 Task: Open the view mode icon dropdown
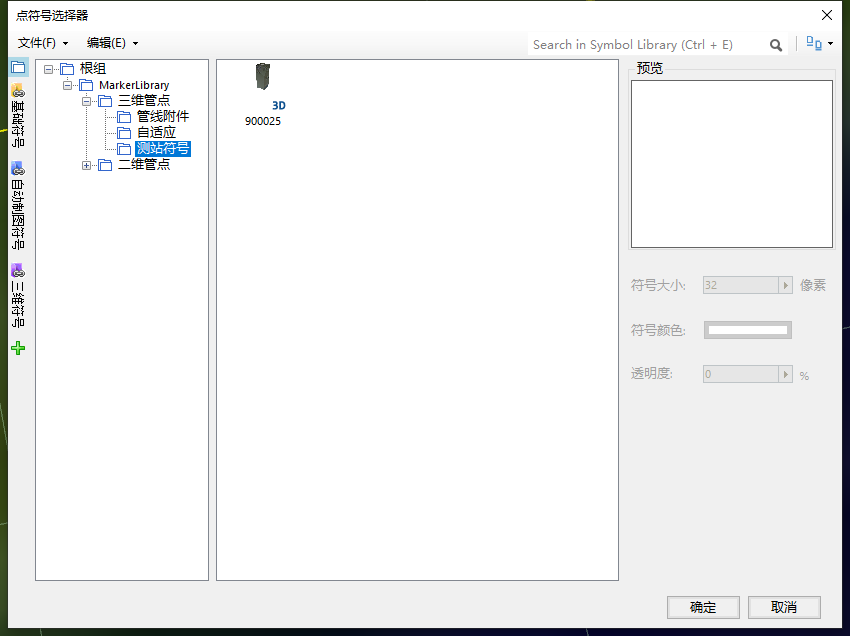pyautogui.click(x=819, y=43)
